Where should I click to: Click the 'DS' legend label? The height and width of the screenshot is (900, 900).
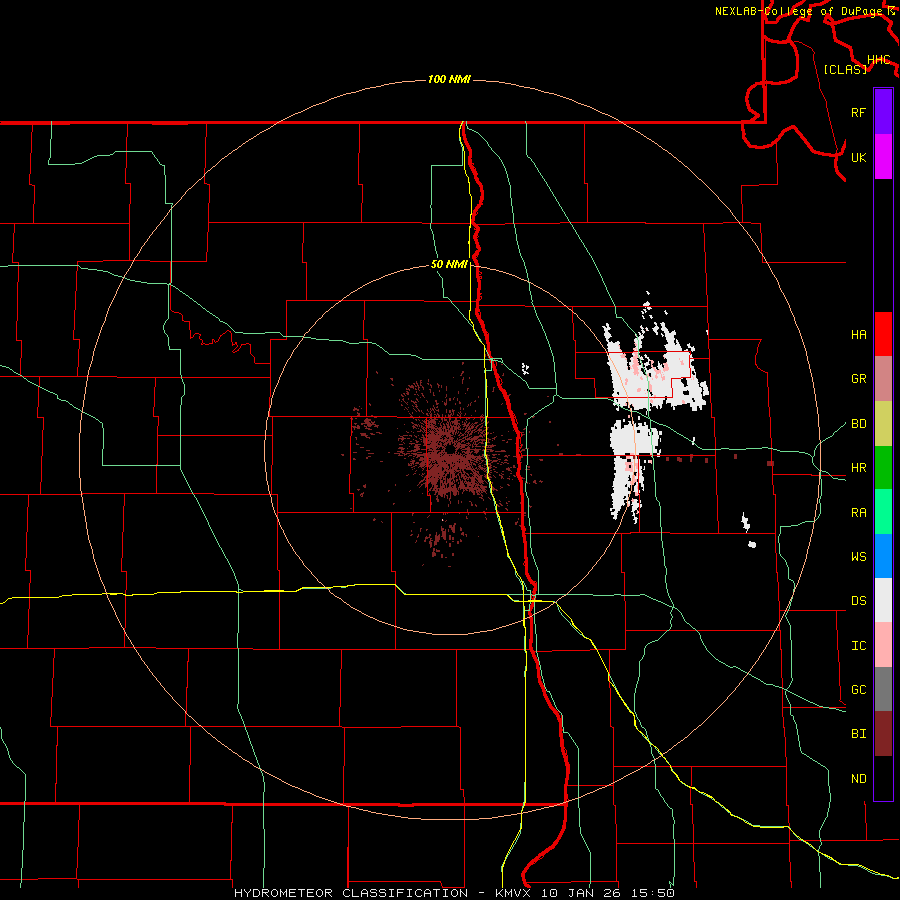858,601
